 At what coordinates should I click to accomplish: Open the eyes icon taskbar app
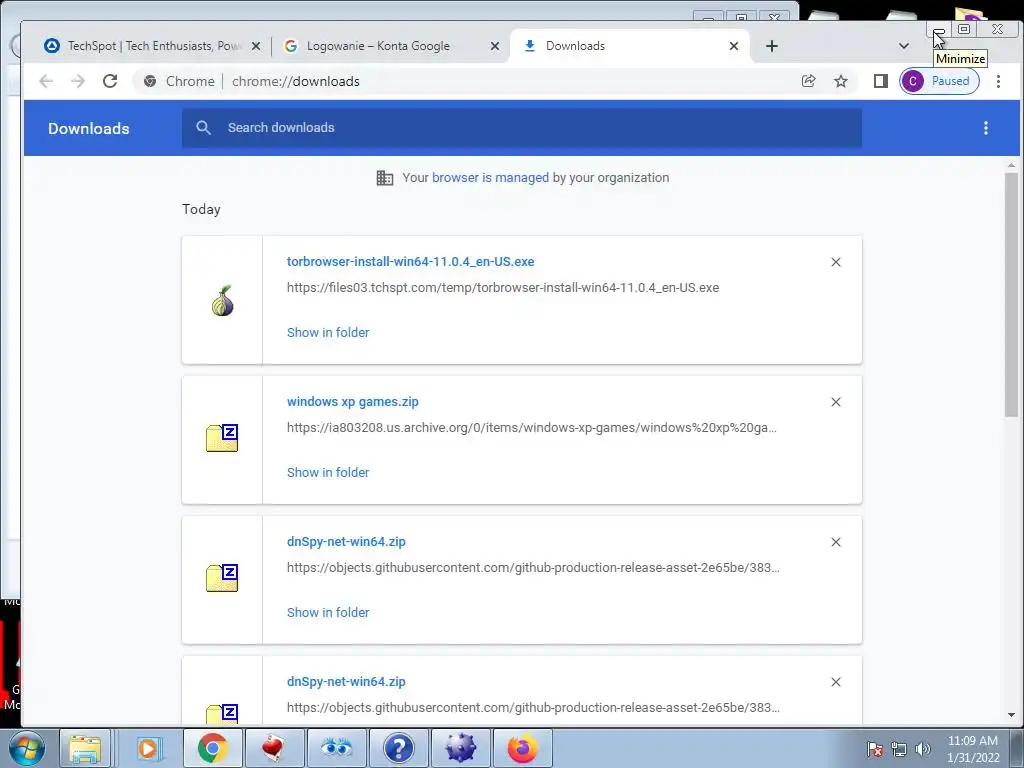click(x=336, y=748)
